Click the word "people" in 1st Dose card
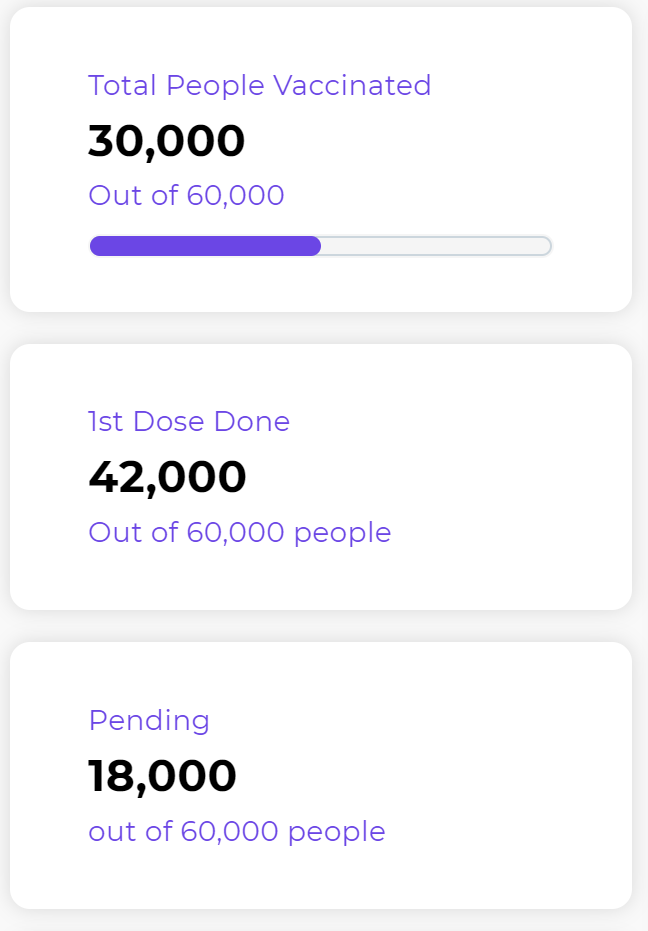Screen dimensions: 648x931 coord(342,533)
